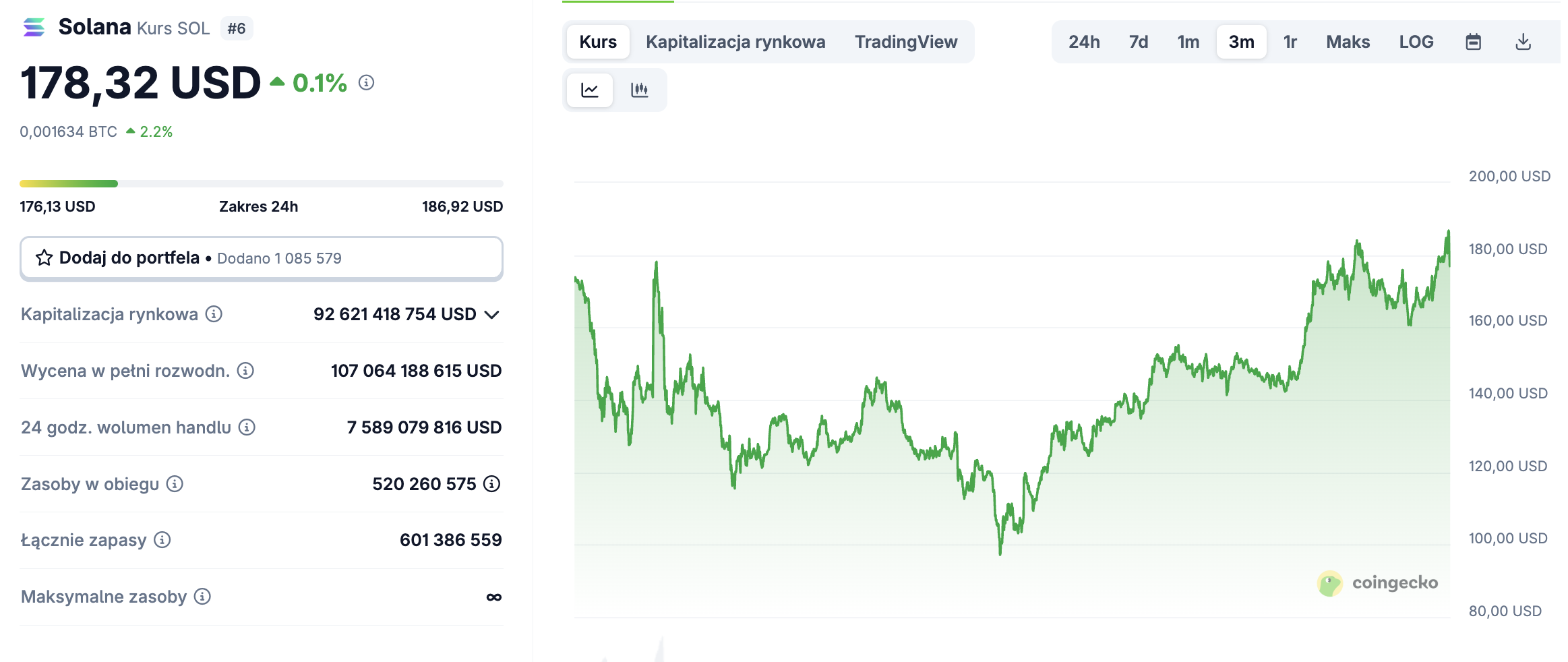Click the 200,00 USD axis label

[x=1509, y=176]
